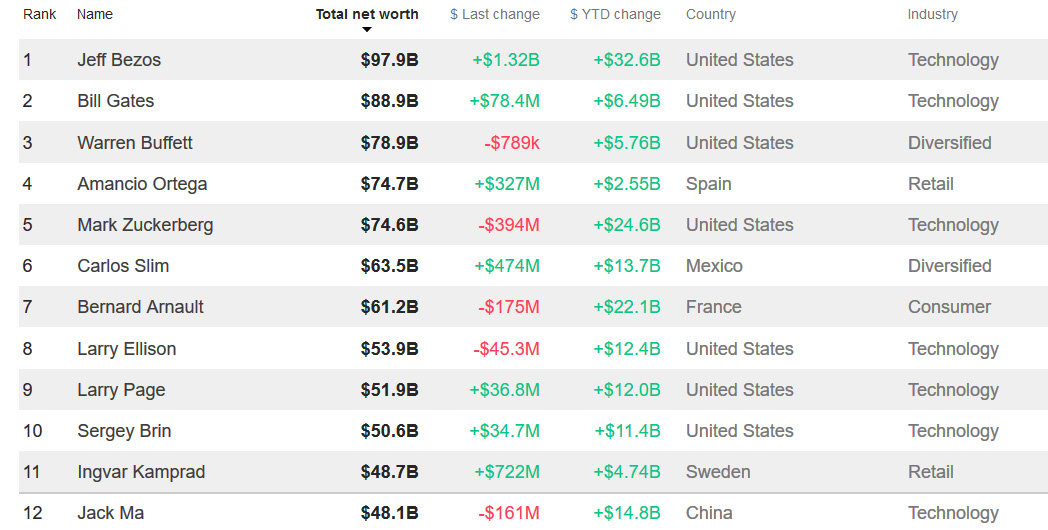
Task: Click Sergey Brin's name
Action: (x=124, y=431)
